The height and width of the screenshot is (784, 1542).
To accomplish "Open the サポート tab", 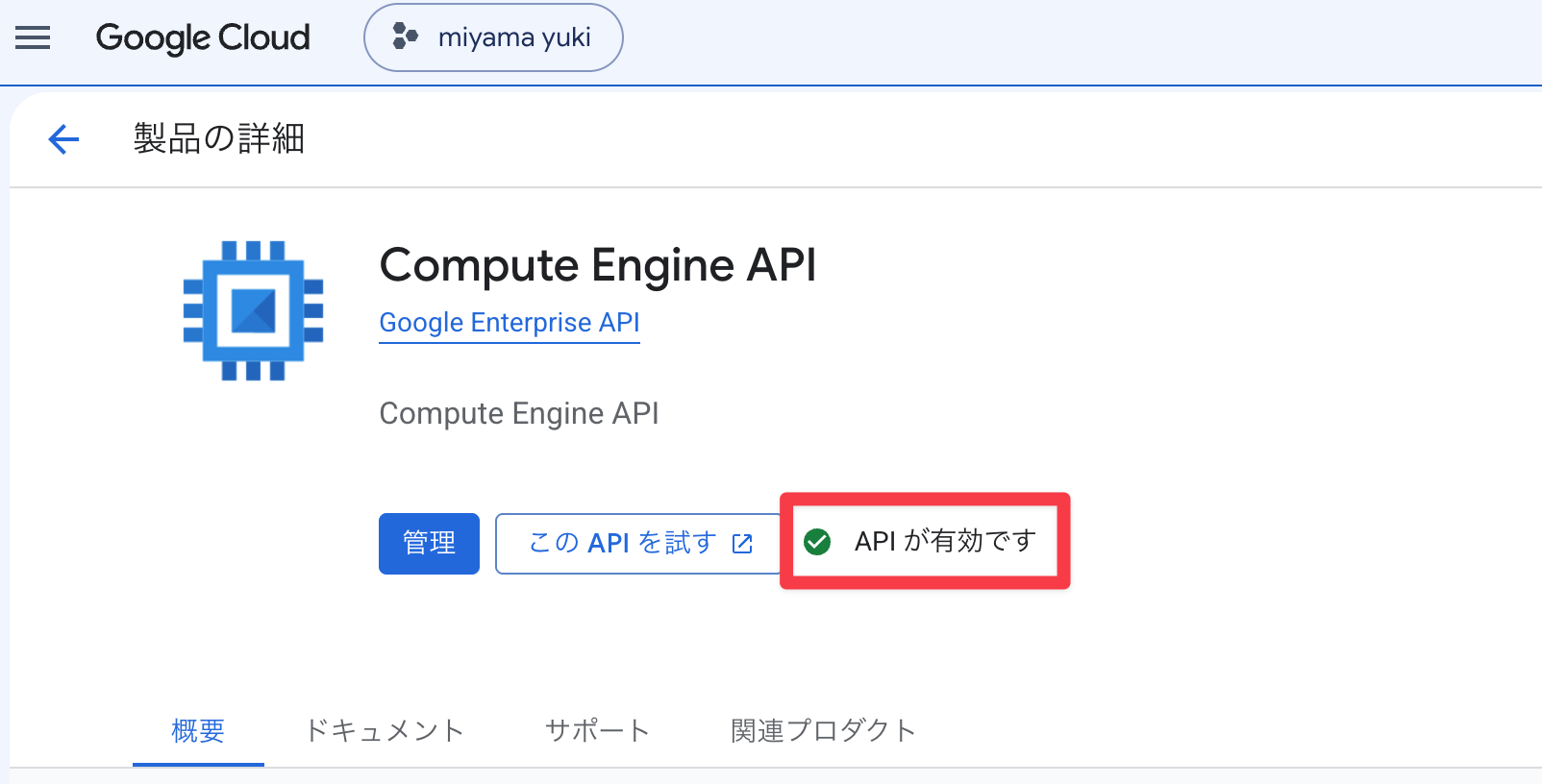I will 597,731.
